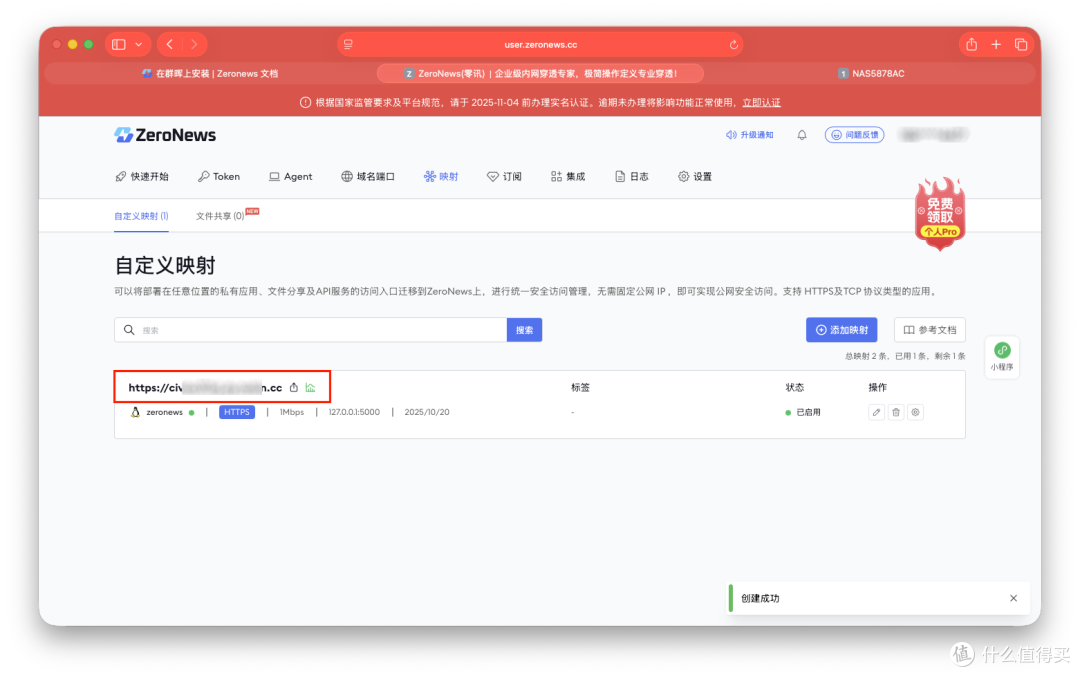The width and height of the screenshot is (1080, 677).
Task: Click the user.zeronews.cc address bar
Action: click(x=540, y=45)
